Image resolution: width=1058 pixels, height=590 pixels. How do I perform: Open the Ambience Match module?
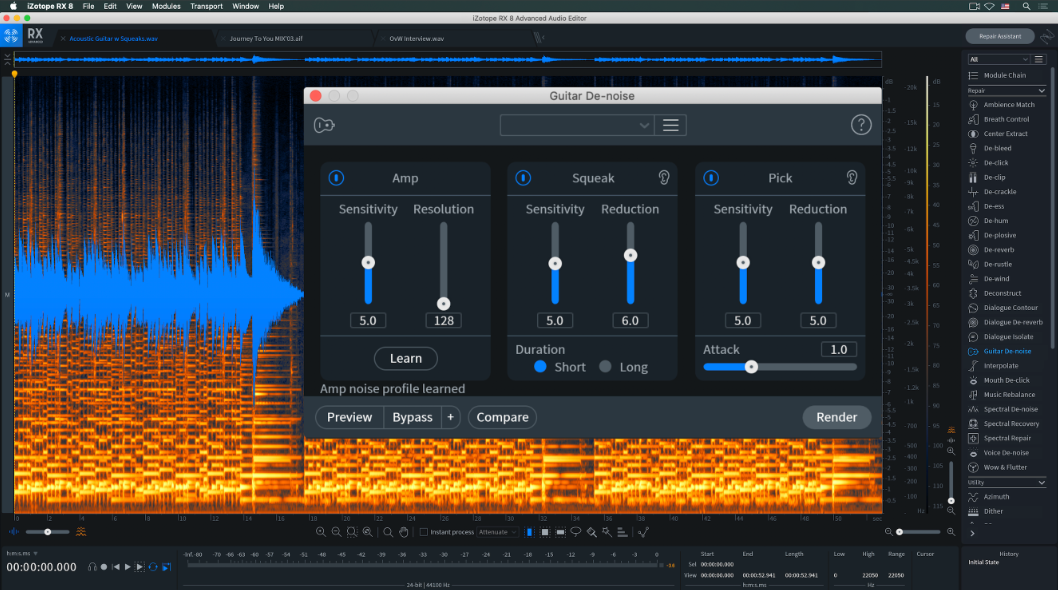point(1009,105)
